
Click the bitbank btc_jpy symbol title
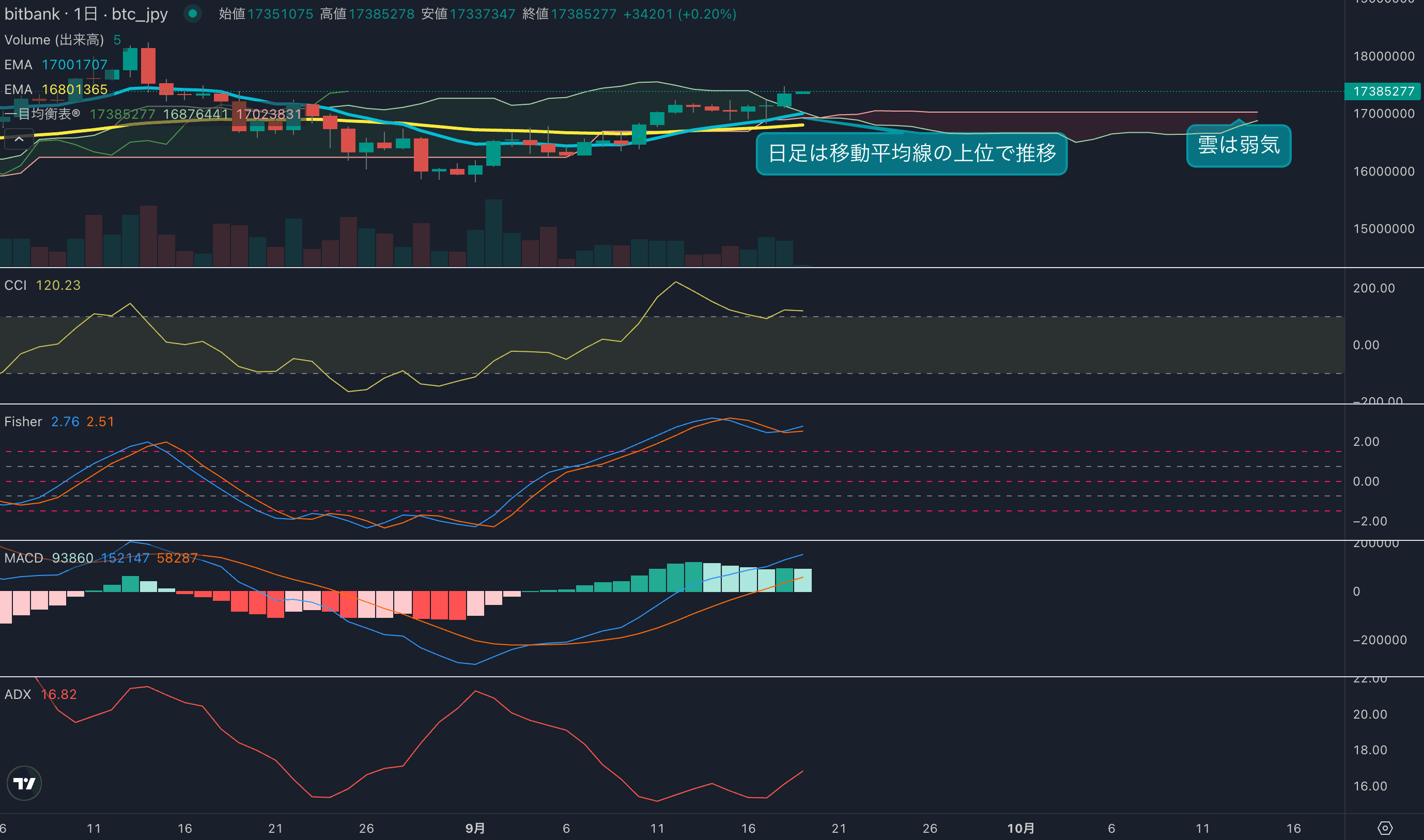coord(86,13)
